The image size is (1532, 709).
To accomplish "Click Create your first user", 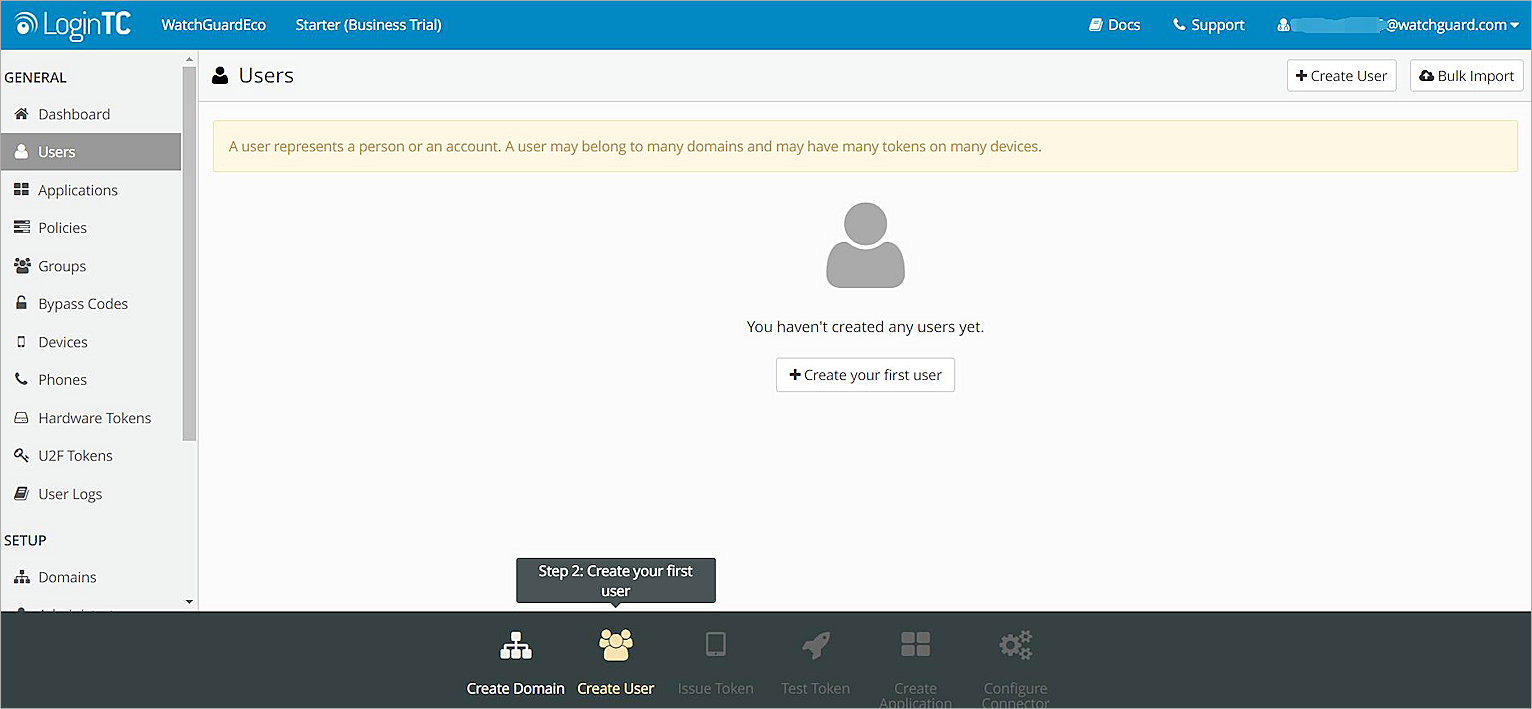I will click(x=865, y=374).
